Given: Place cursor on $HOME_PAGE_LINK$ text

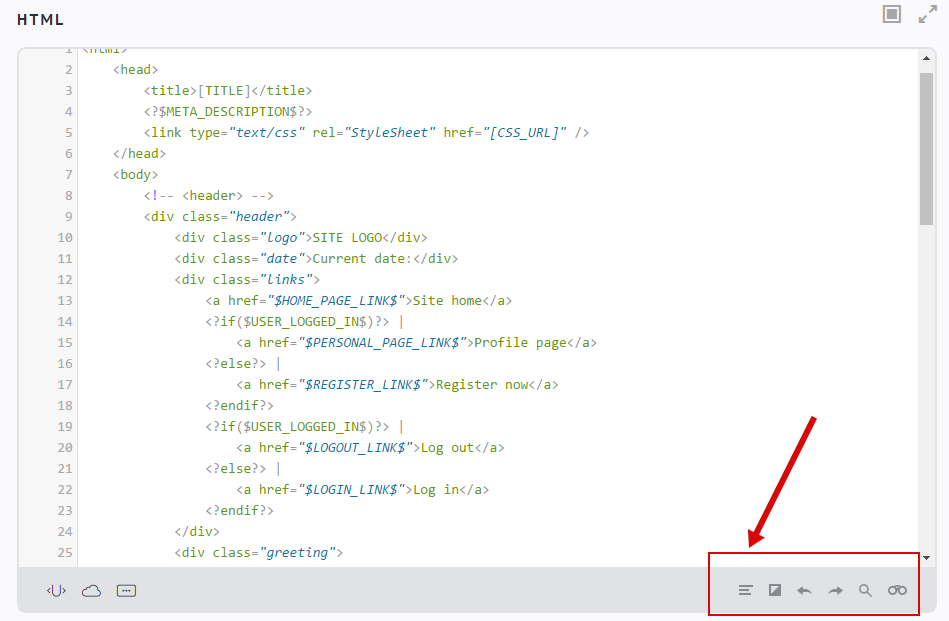Looking at the screenshot, I should tap(339, 300).
